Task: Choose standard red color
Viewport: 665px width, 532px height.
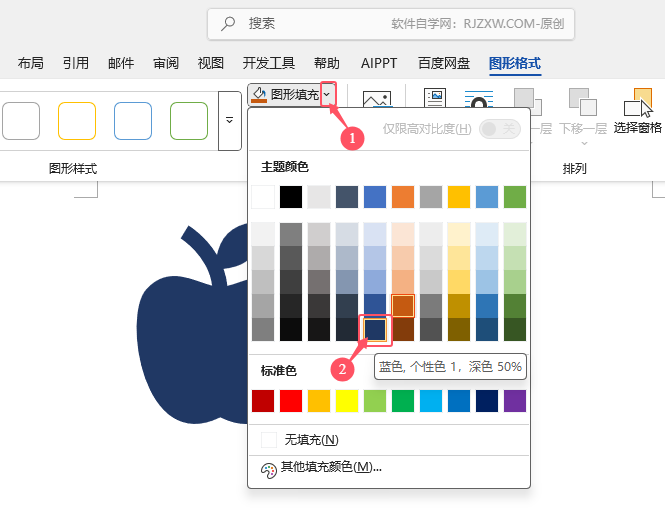Action: pyautogui.click(x=291, y=401)
